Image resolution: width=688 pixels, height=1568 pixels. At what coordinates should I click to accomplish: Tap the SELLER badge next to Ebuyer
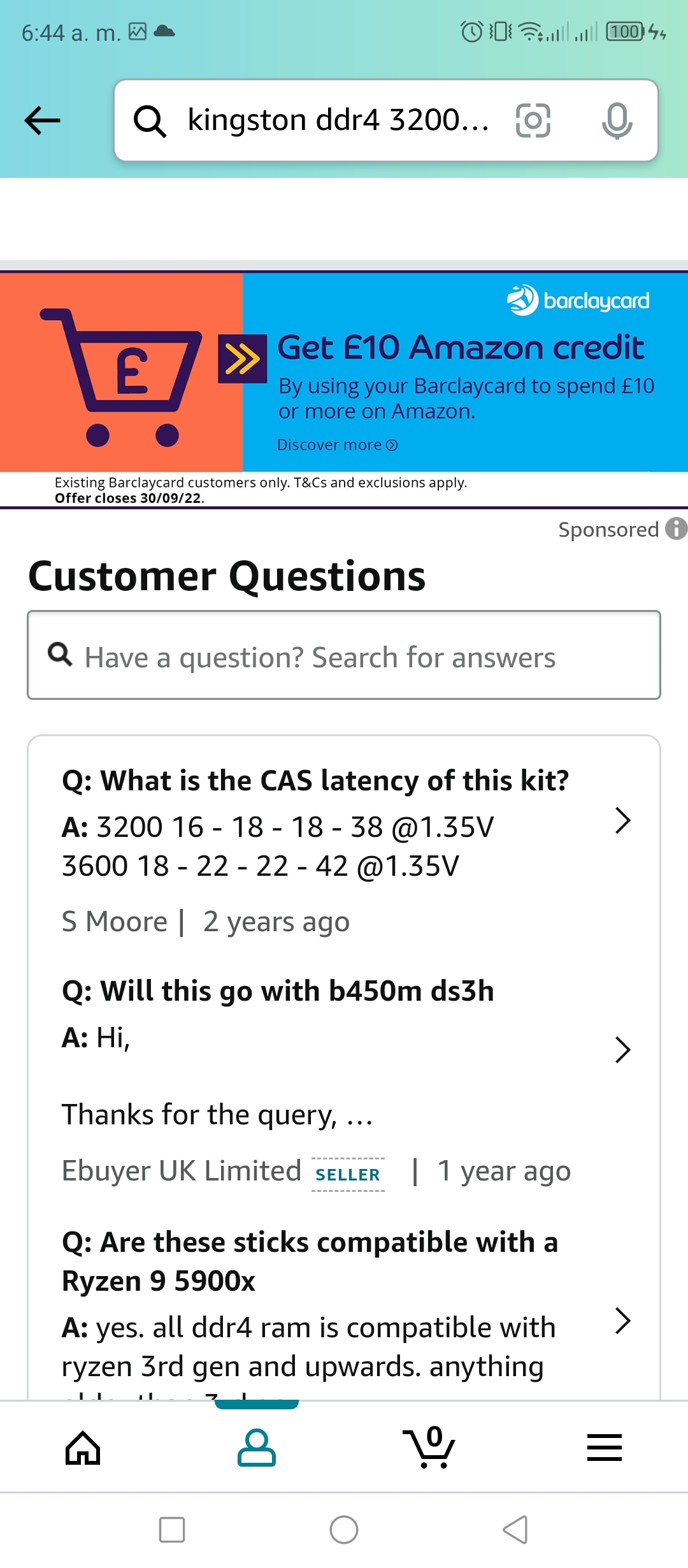pos(348,1174)
